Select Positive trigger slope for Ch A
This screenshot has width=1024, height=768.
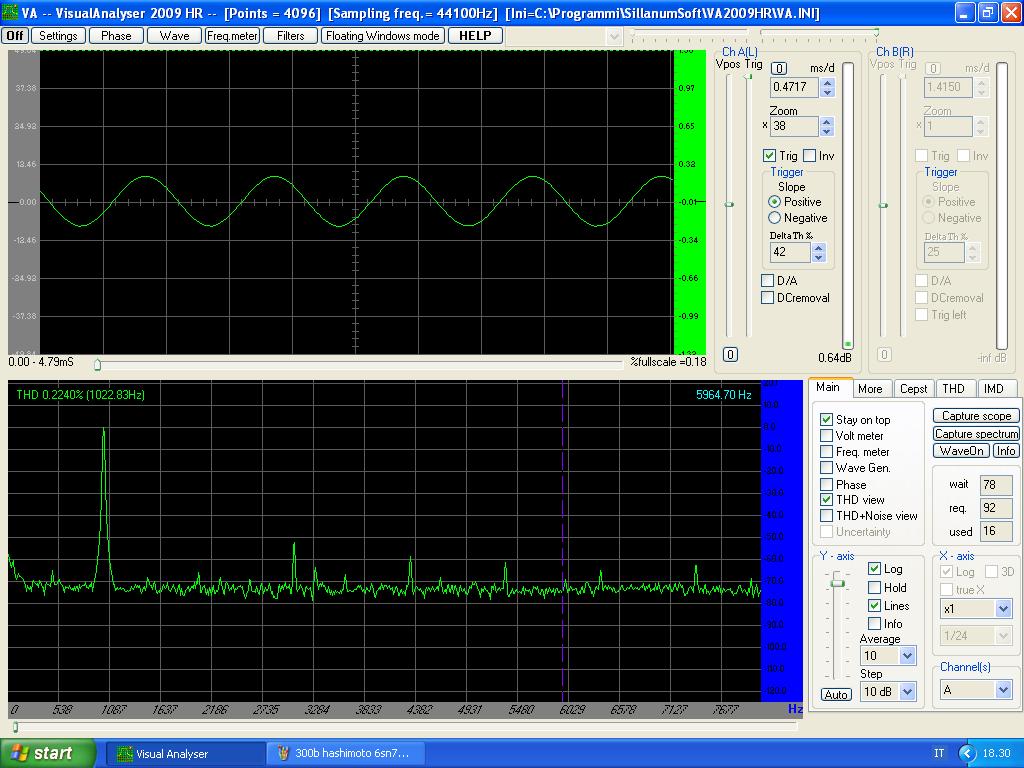tap(775, 202)
